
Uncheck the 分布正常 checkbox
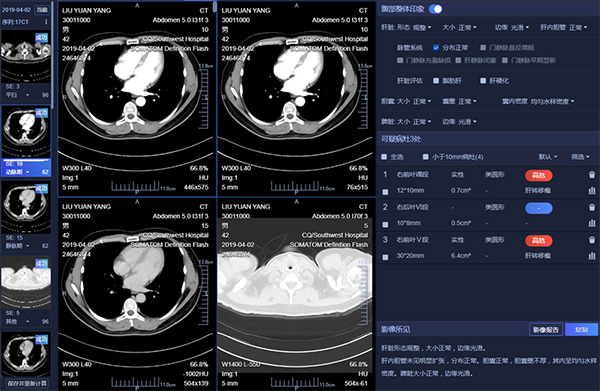pyautogui.click(x=436, y=47)
